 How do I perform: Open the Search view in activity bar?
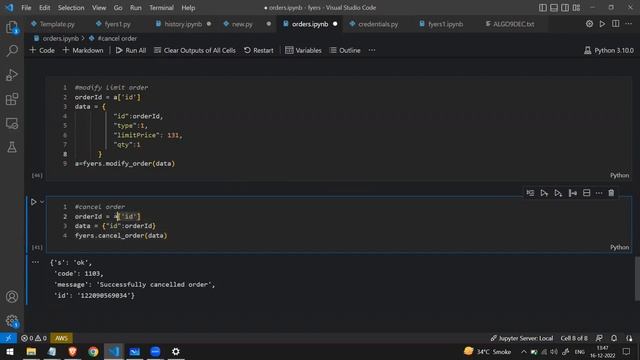click(x=12, y=51)
